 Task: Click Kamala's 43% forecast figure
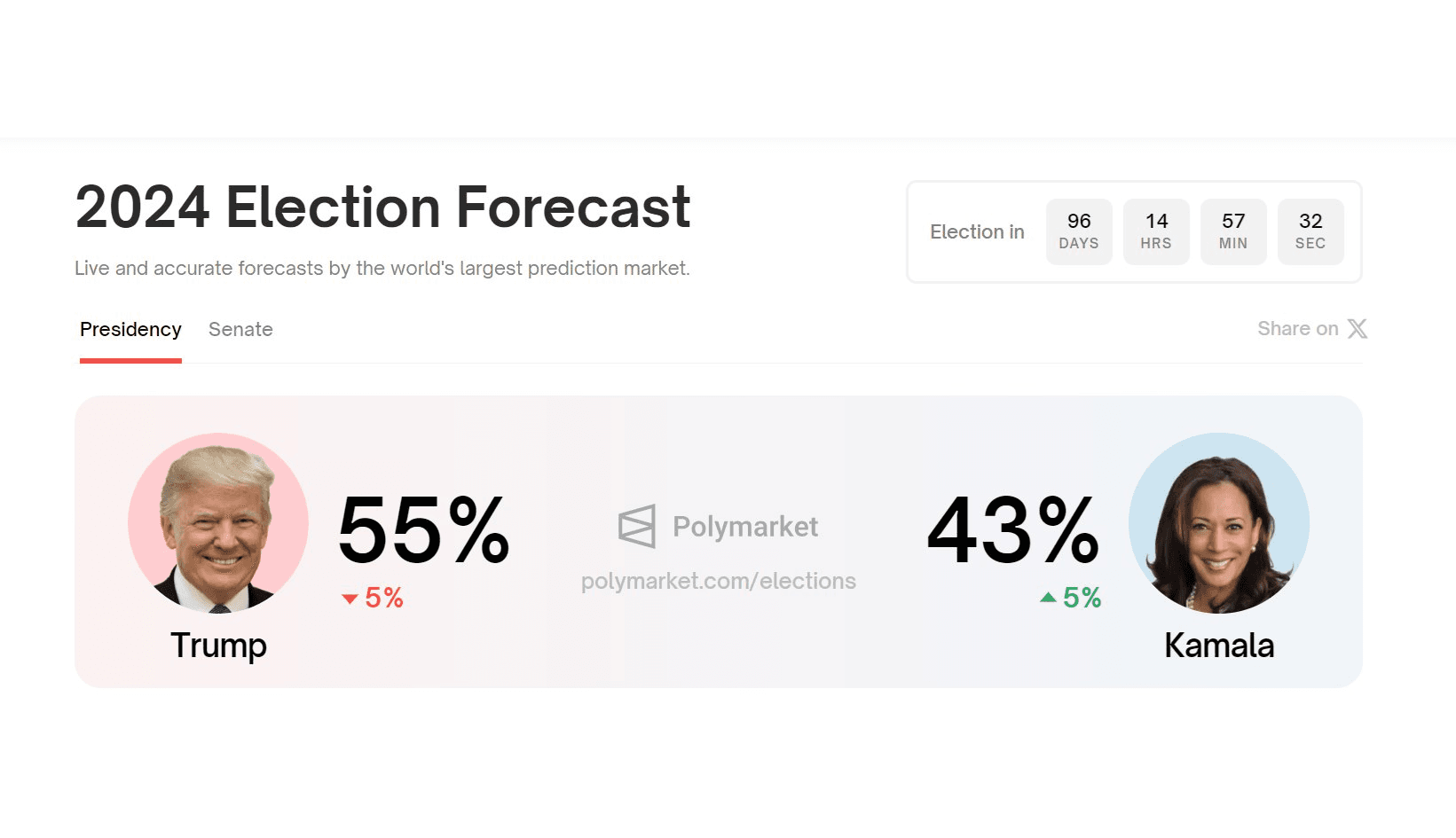click(1013, 530)
